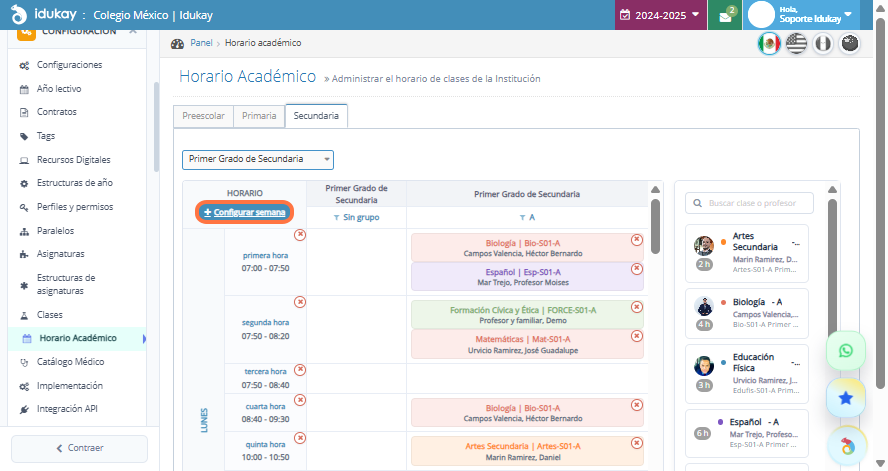Click the group A filter header
The height and width of the screenshot is (471, 888).
pyautogui.click(x=527, y=217)
